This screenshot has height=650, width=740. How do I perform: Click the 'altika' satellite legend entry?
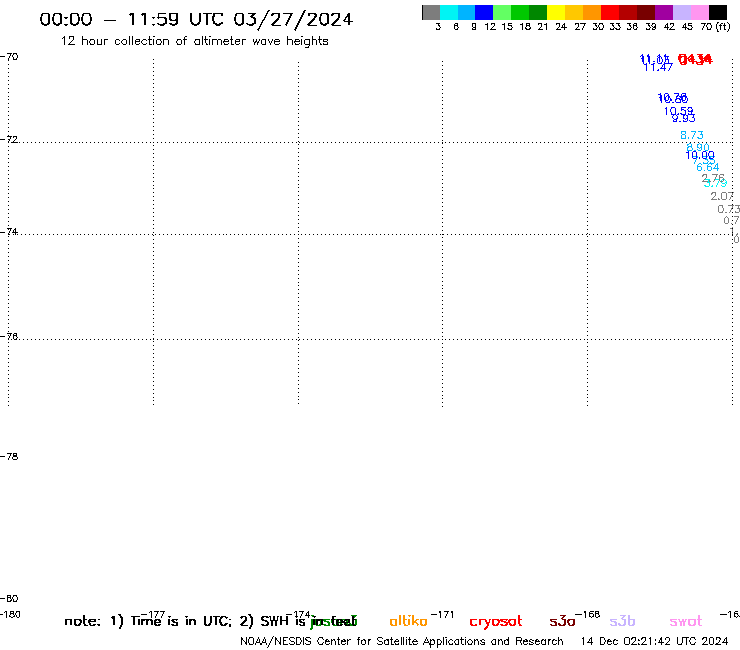coord(408,621)
